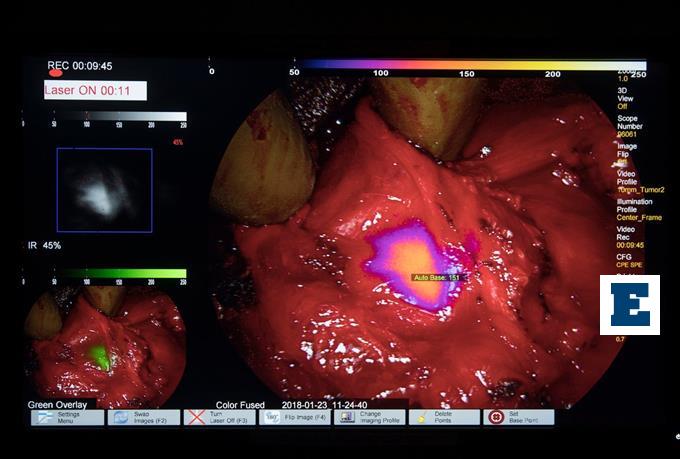Select the Color Fused view label

click(x=240, y=405)
